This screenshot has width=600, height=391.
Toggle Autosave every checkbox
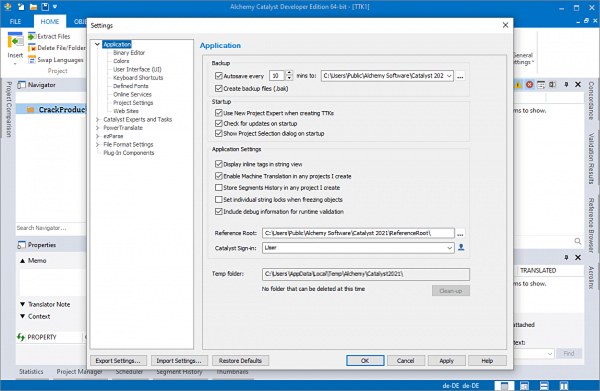218,76
